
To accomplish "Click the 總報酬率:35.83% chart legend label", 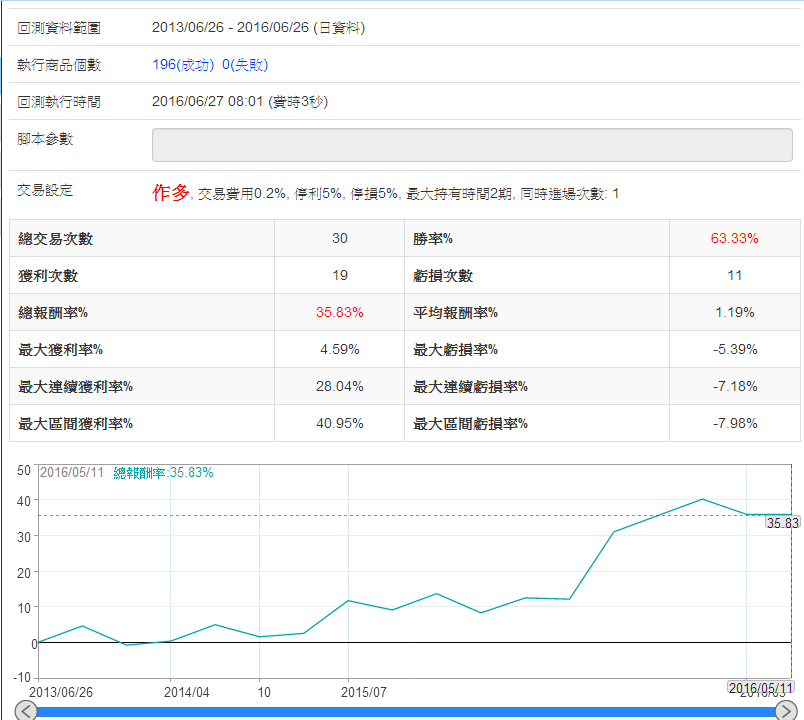I will 163,473.
